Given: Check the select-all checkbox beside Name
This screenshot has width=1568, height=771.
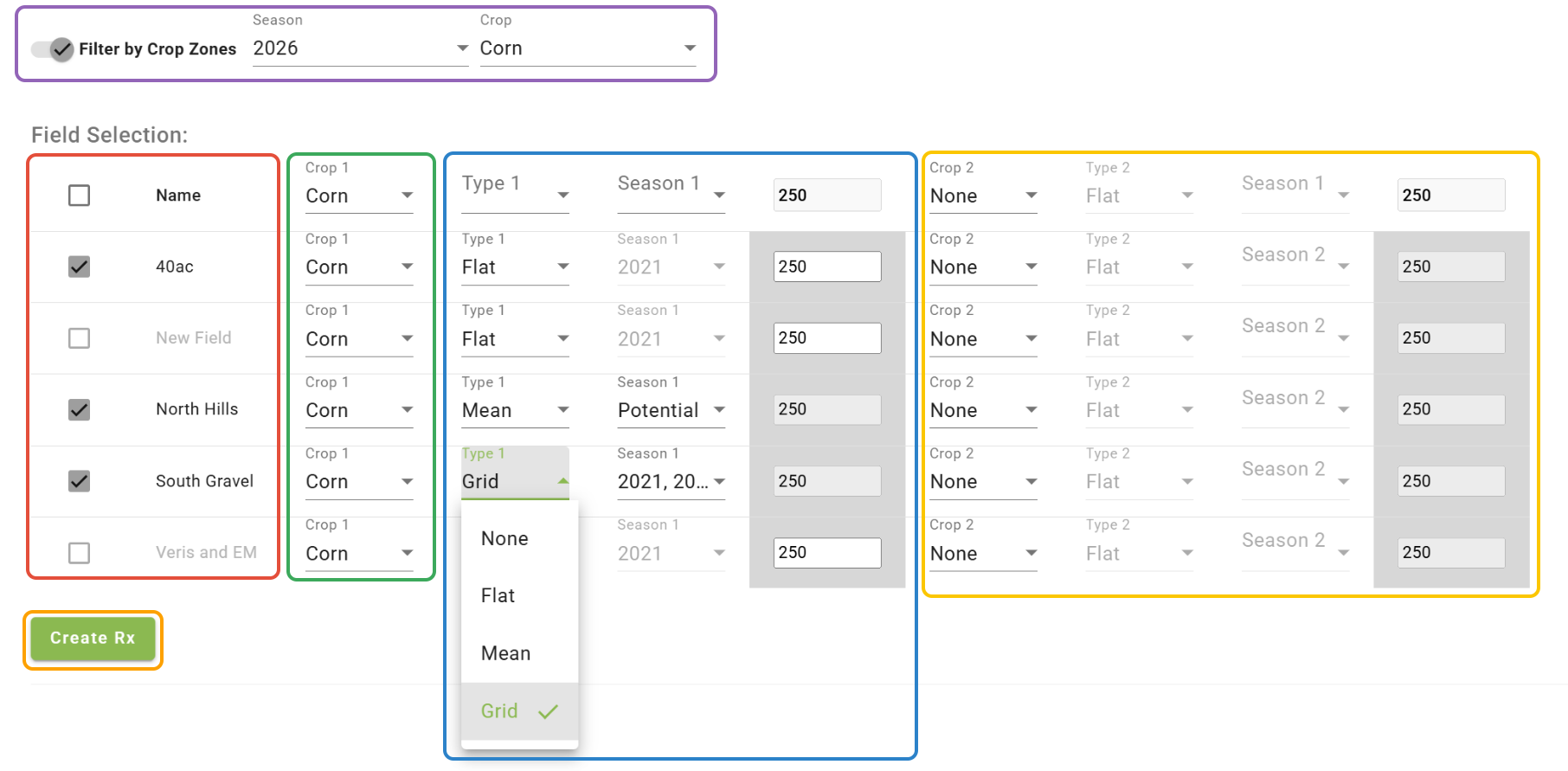Looking at the screenshot, I should (79, 196).
